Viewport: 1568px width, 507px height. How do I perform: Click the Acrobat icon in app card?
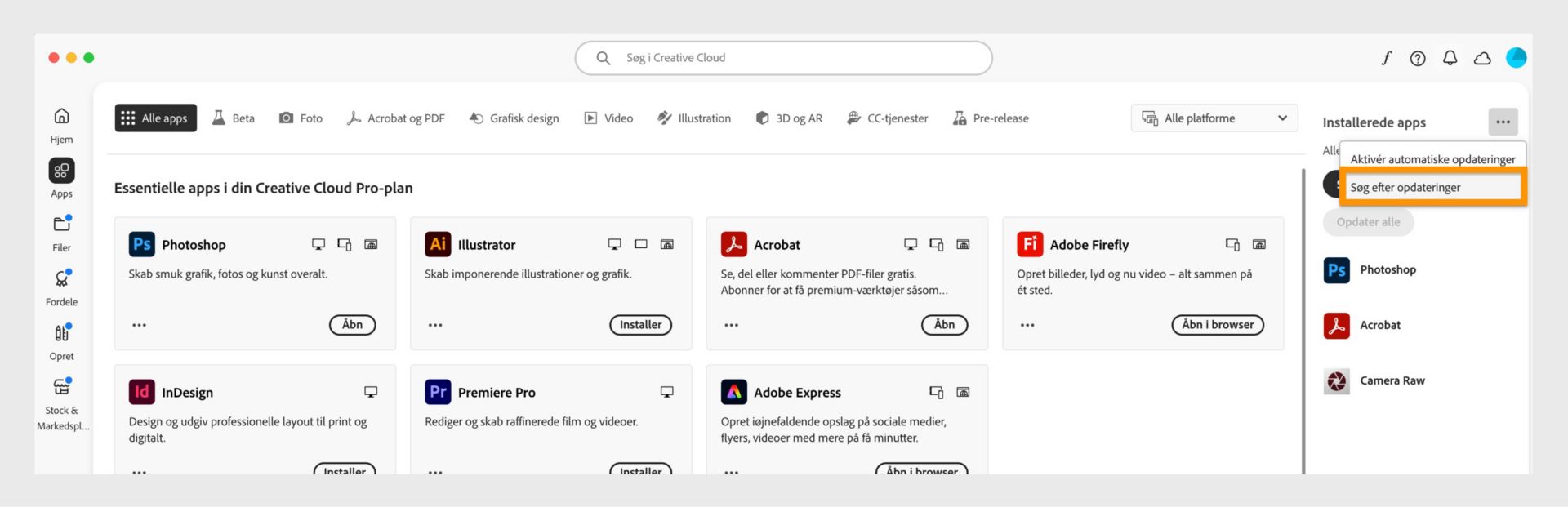click(x=733, y=244)
